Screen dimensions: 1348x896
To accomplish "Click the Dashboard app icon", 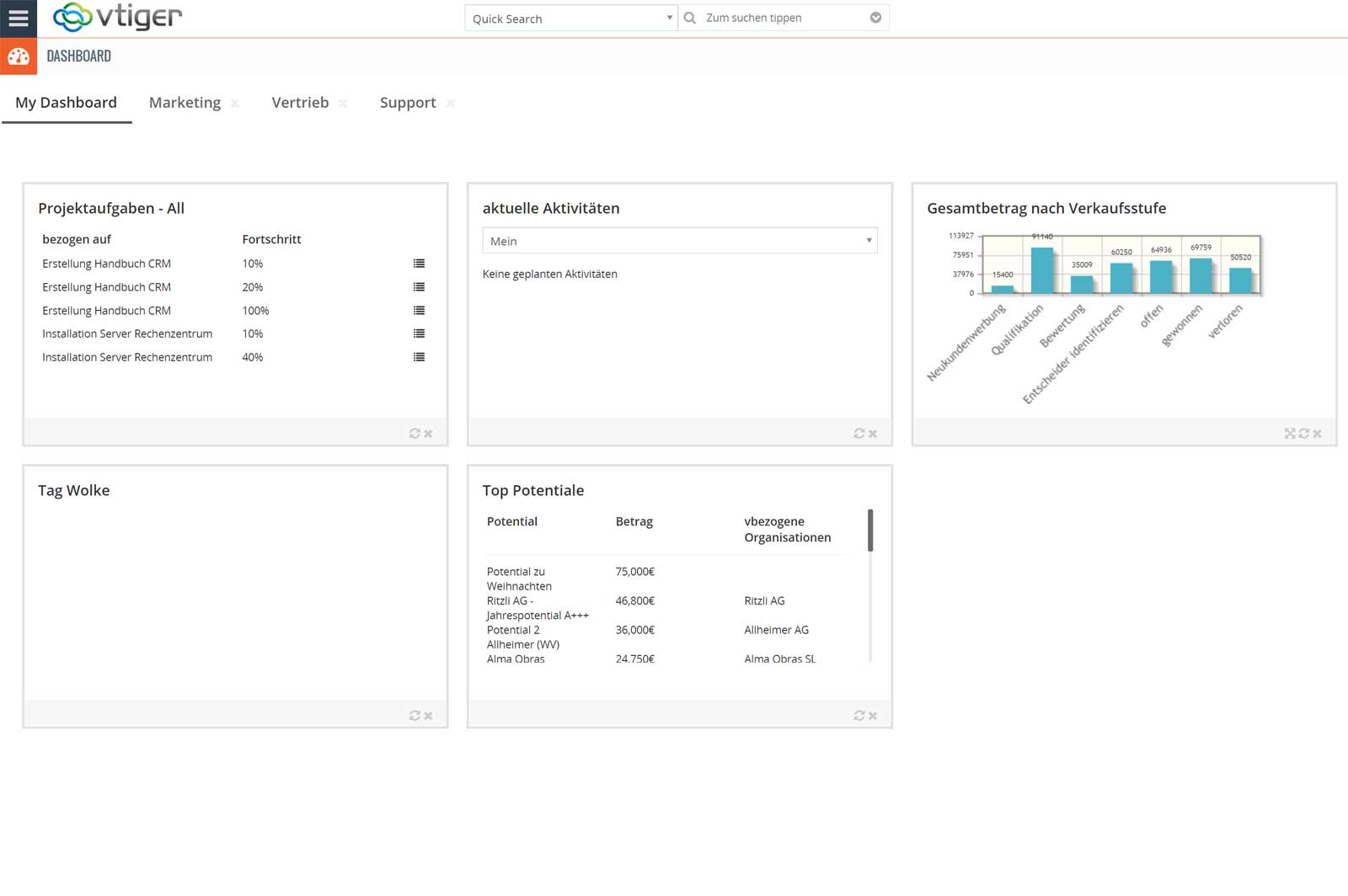I will coord(19,56).
